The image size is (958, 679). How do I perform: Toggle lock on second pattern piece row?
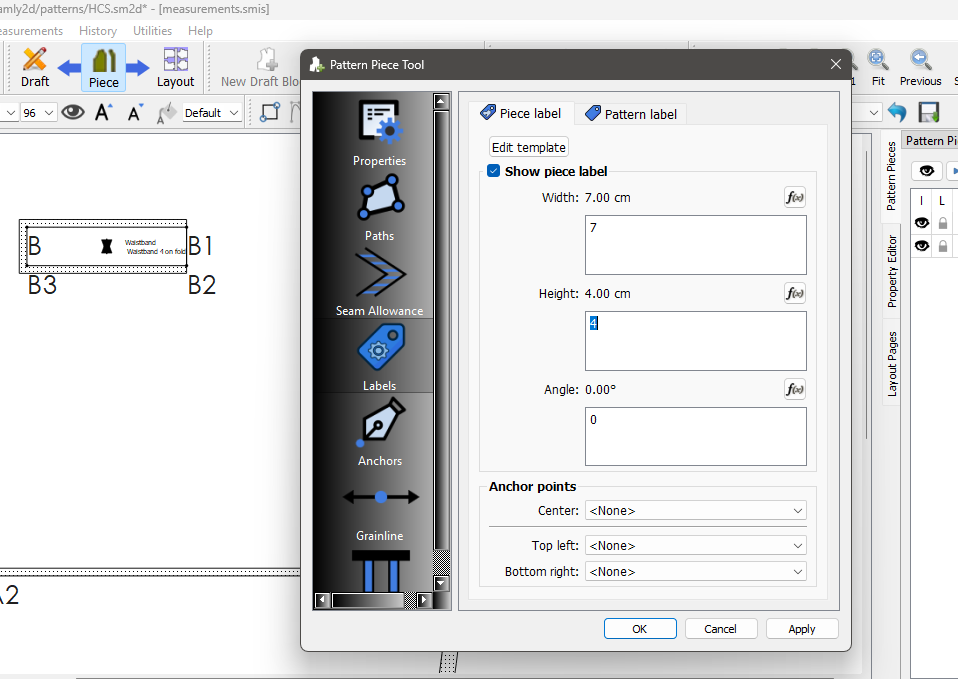[943, 246]
